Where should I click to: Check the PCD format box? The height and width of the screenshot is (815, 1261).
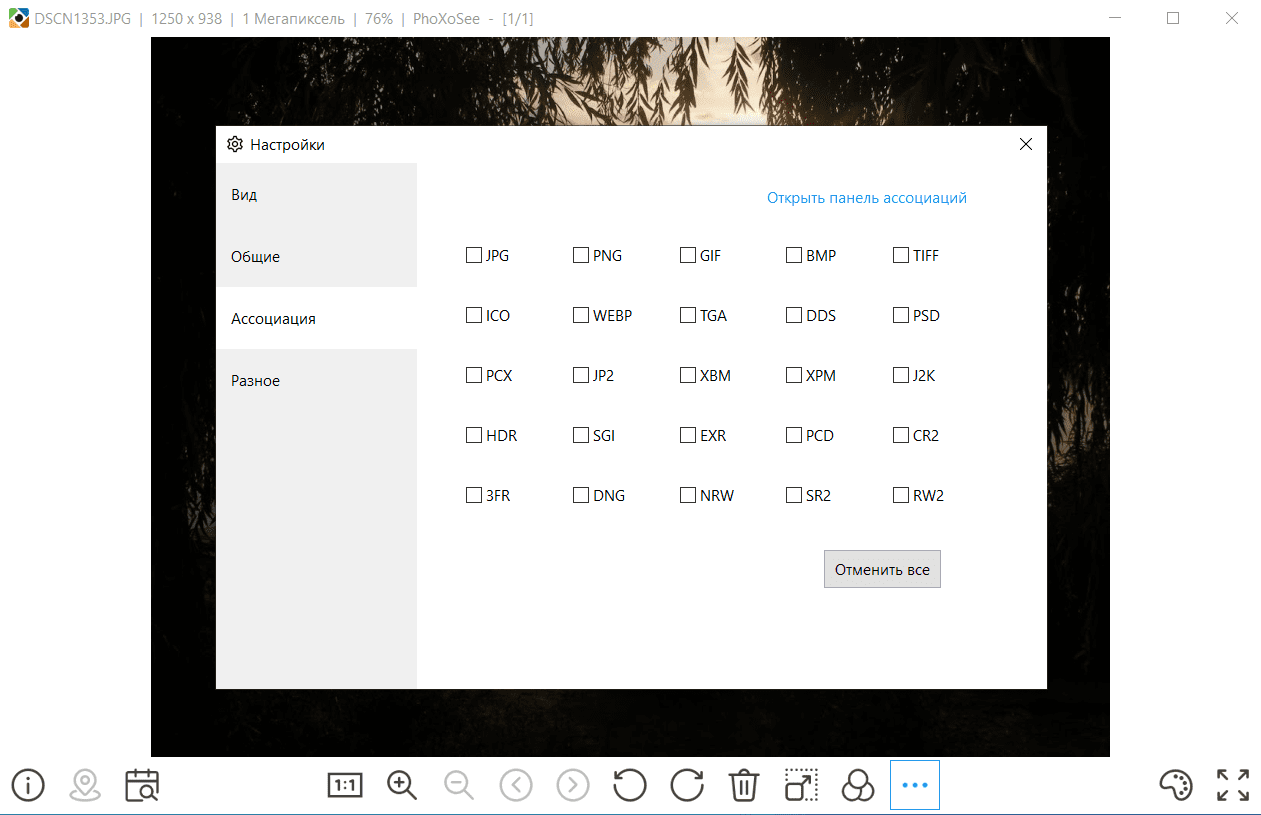click(x=794, y=435)
